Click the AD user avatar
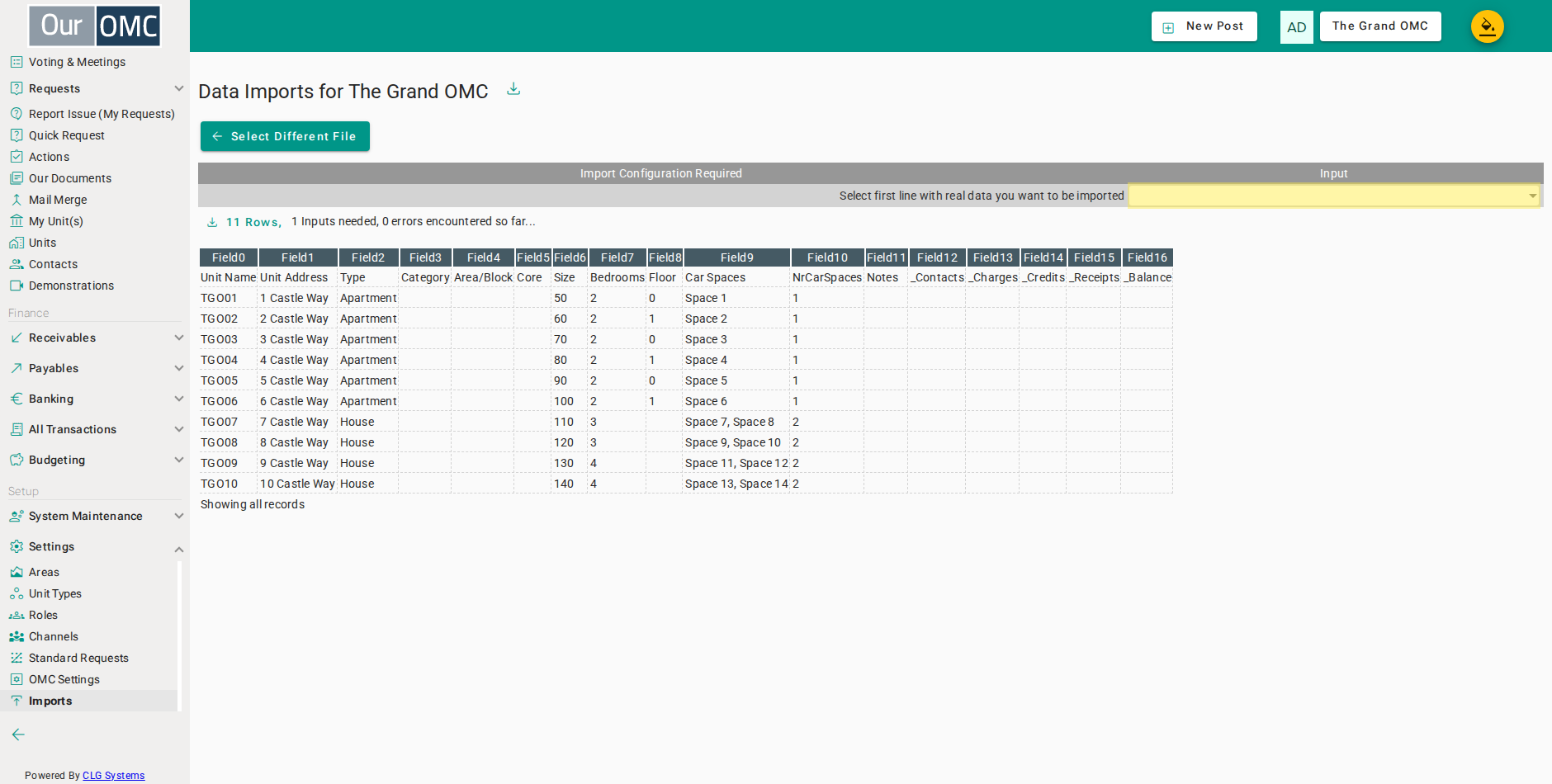The image size is (1552, 784). (x=1296, y=27)
